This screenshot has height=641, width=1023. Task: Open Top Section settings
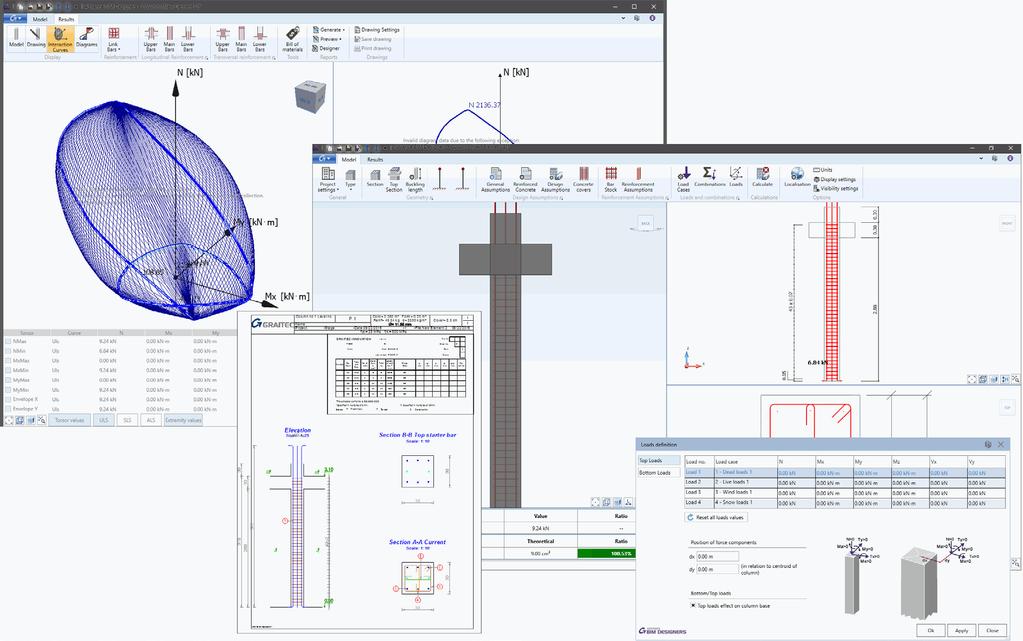pyautogui.click(x=394, y=180)
